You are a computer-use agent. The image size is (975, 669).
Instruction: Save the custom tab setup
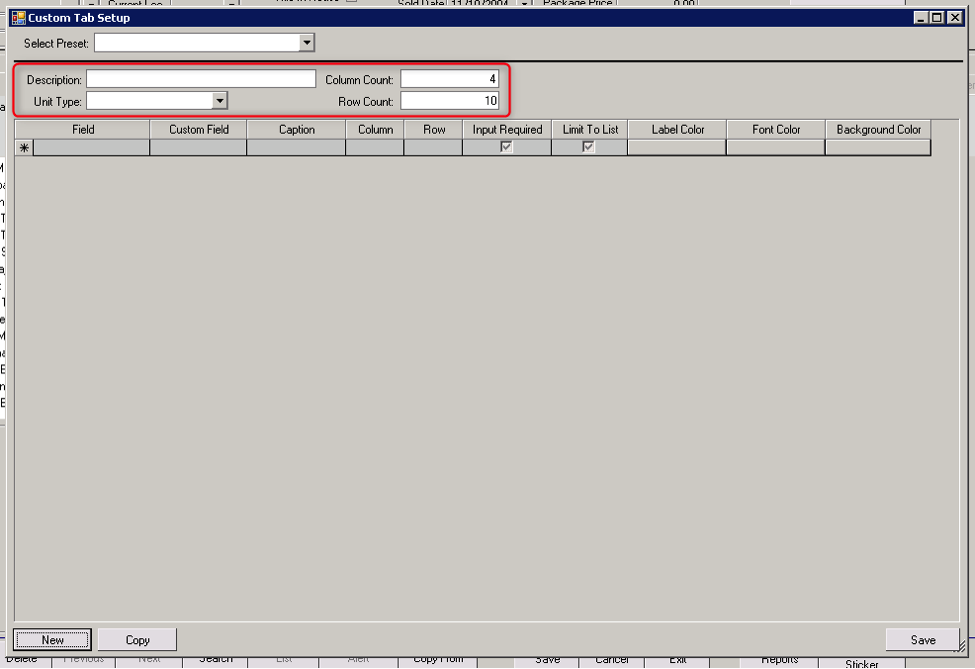(921, 639)
